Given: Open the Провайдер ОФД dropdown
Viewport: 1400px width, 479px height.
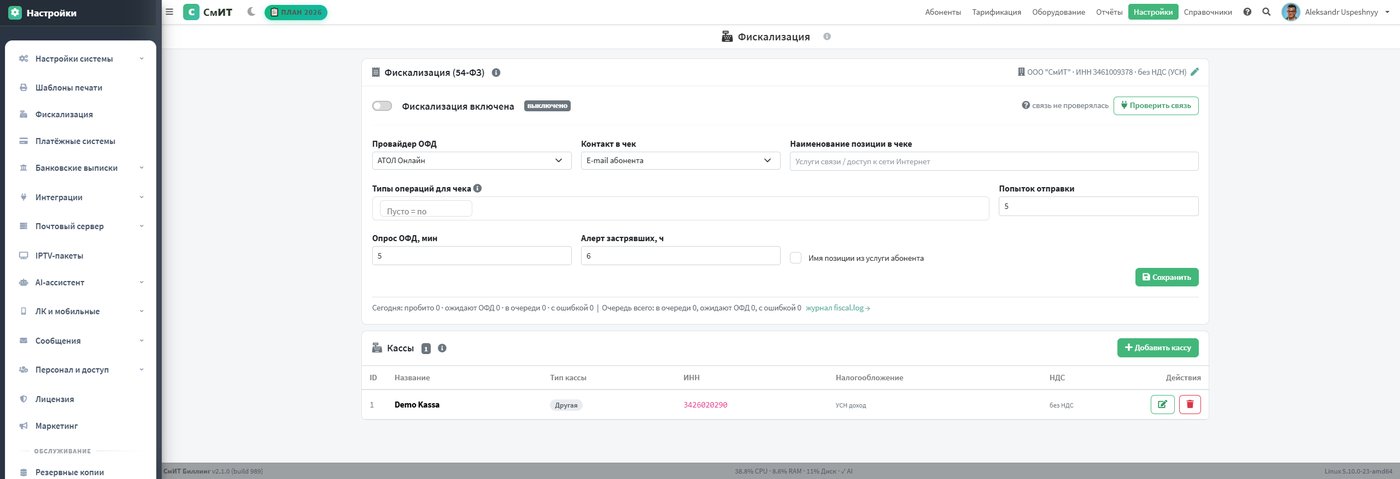Looking at the screenshot, I should tap(471, 160).
